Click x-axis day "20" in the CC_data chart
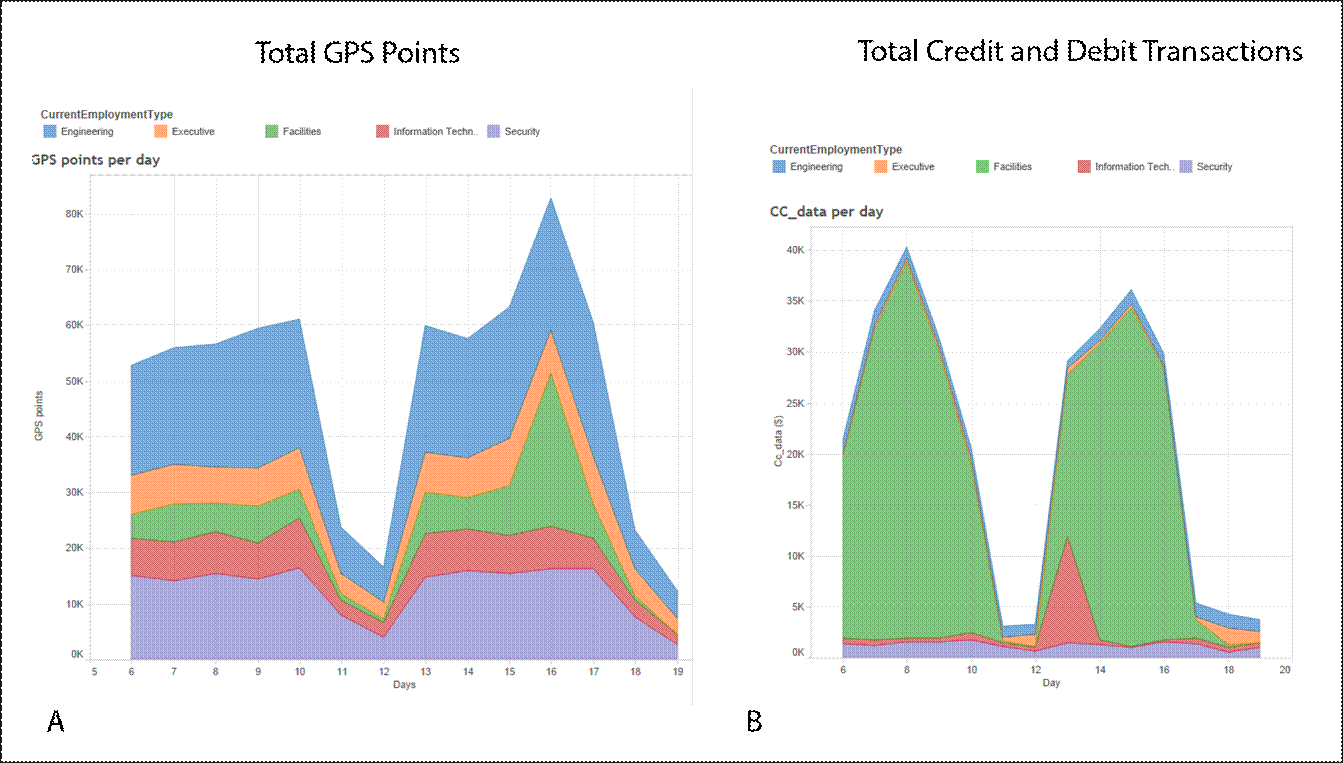This screenshot has height=763, width=1343. 1286,669
